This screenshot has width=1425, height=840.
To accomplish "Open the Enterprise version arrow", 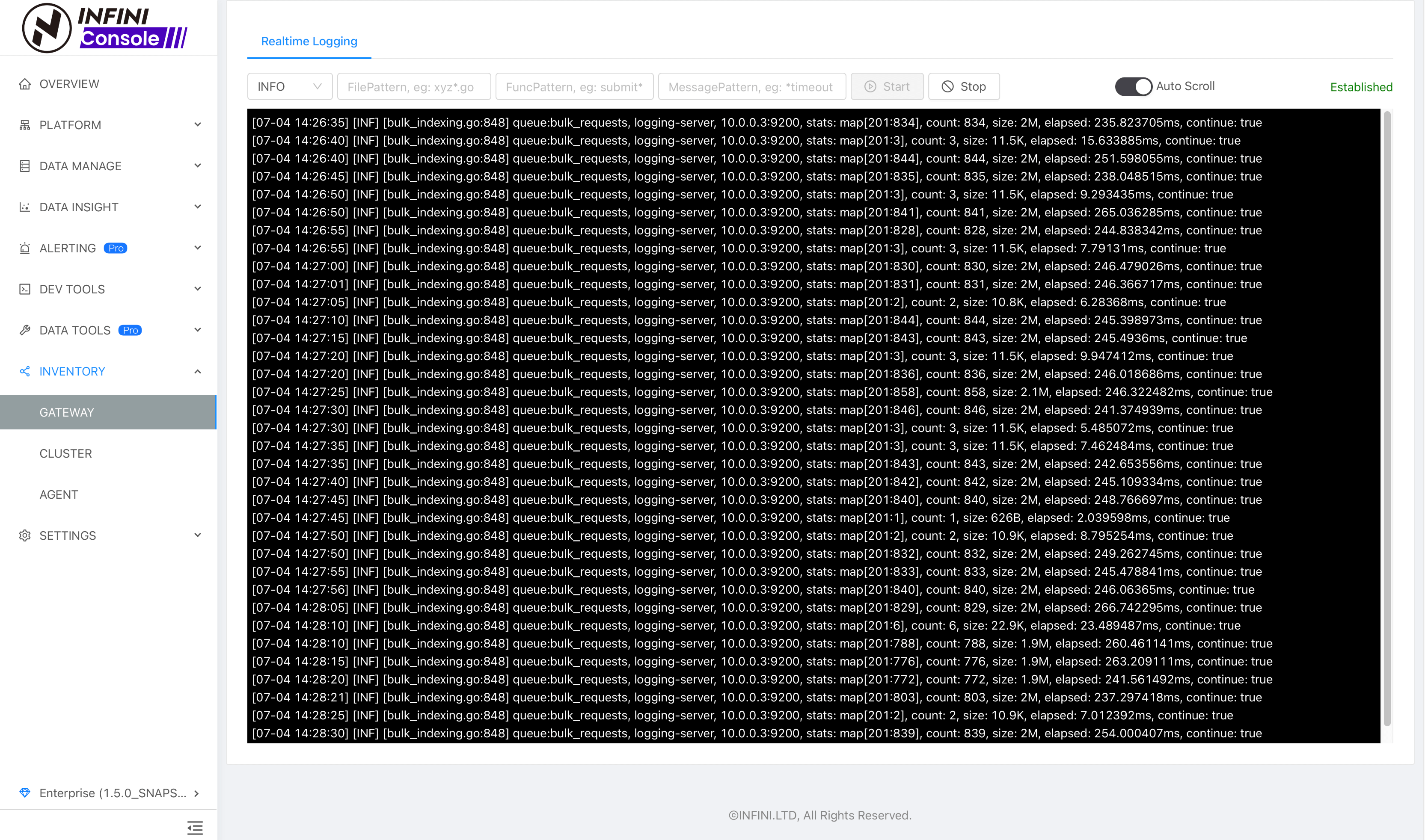I will point(196,793).
